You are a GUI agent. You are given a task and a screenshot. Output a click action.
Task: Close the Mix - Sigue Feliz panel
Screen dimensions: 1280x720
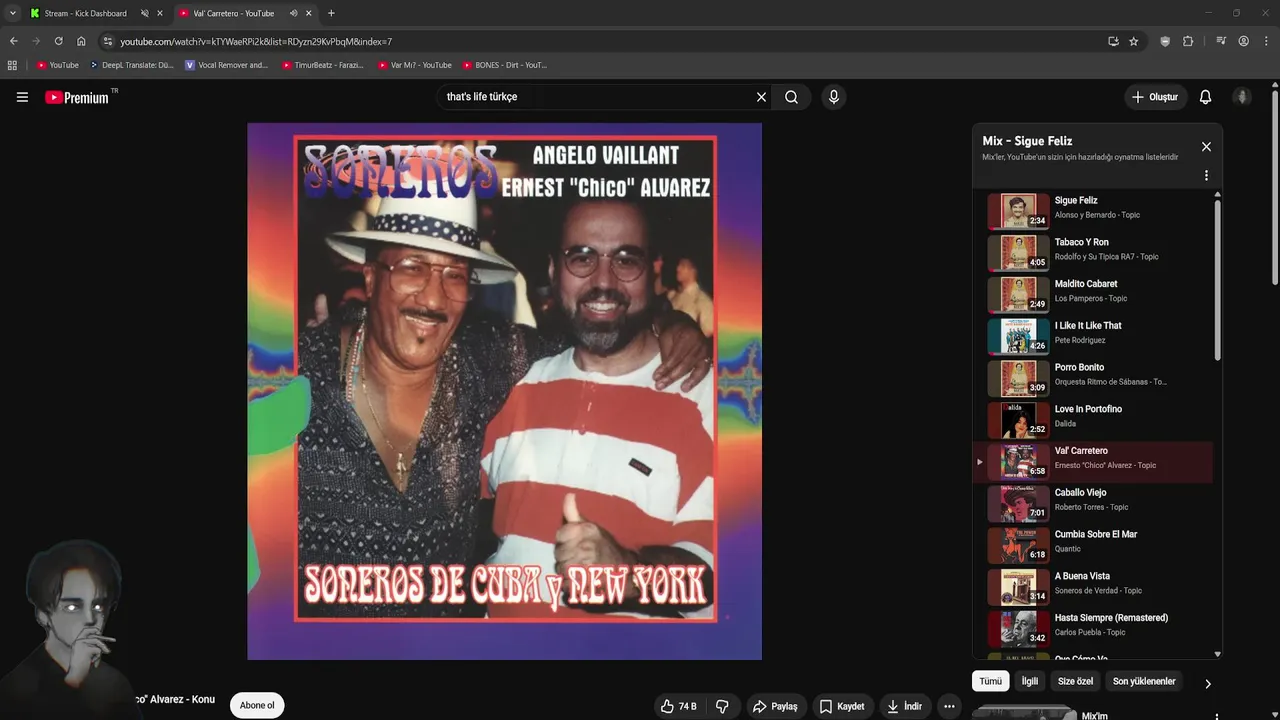pyautogui.click(x=1206, y=147)
